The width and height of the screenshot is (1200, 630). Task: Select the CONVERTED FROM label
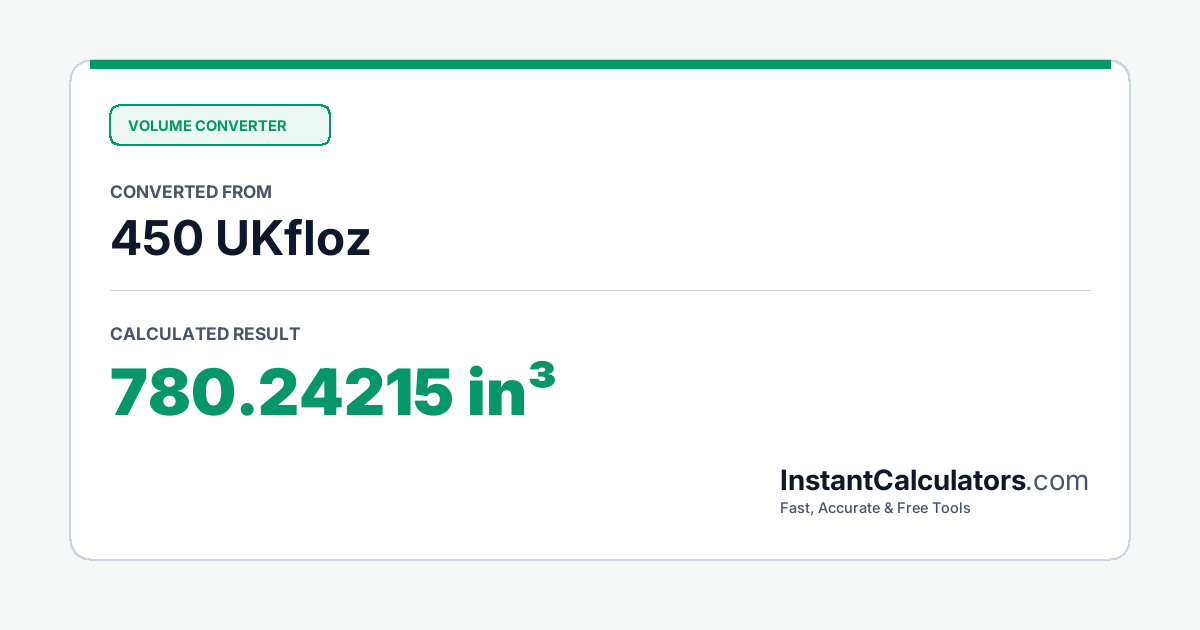(x=191, y=192)
